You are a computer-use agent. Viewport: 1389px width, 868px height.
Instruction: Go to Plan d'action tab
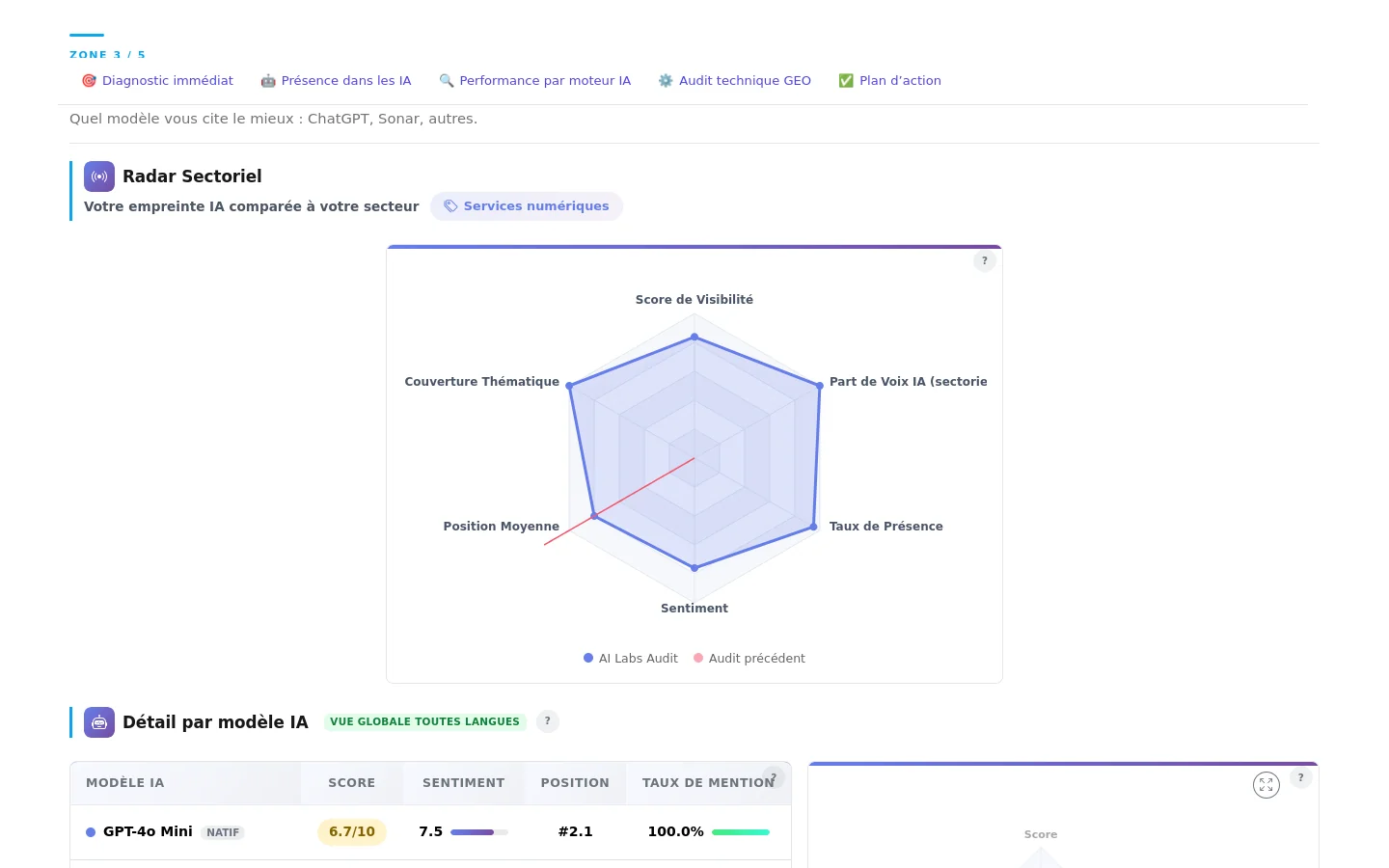(x=889, y=81)
